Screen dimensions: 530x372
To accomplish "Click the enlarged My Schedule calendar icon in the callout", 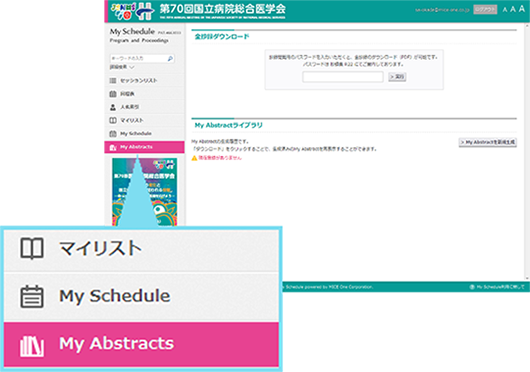I will (32, 296).
